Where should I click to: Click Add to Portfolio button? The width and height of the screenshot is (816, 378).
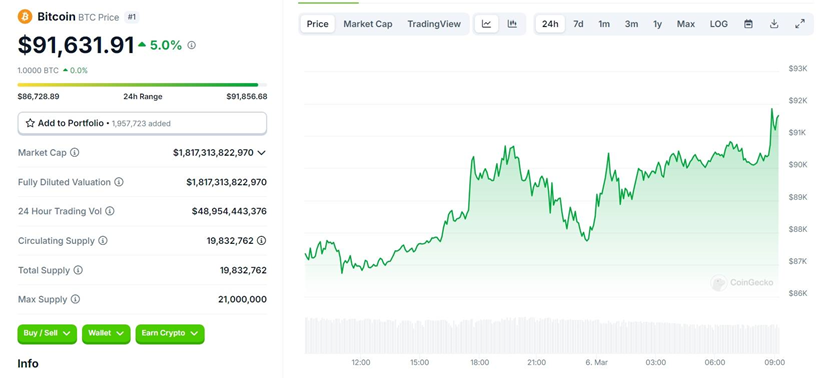142,123
